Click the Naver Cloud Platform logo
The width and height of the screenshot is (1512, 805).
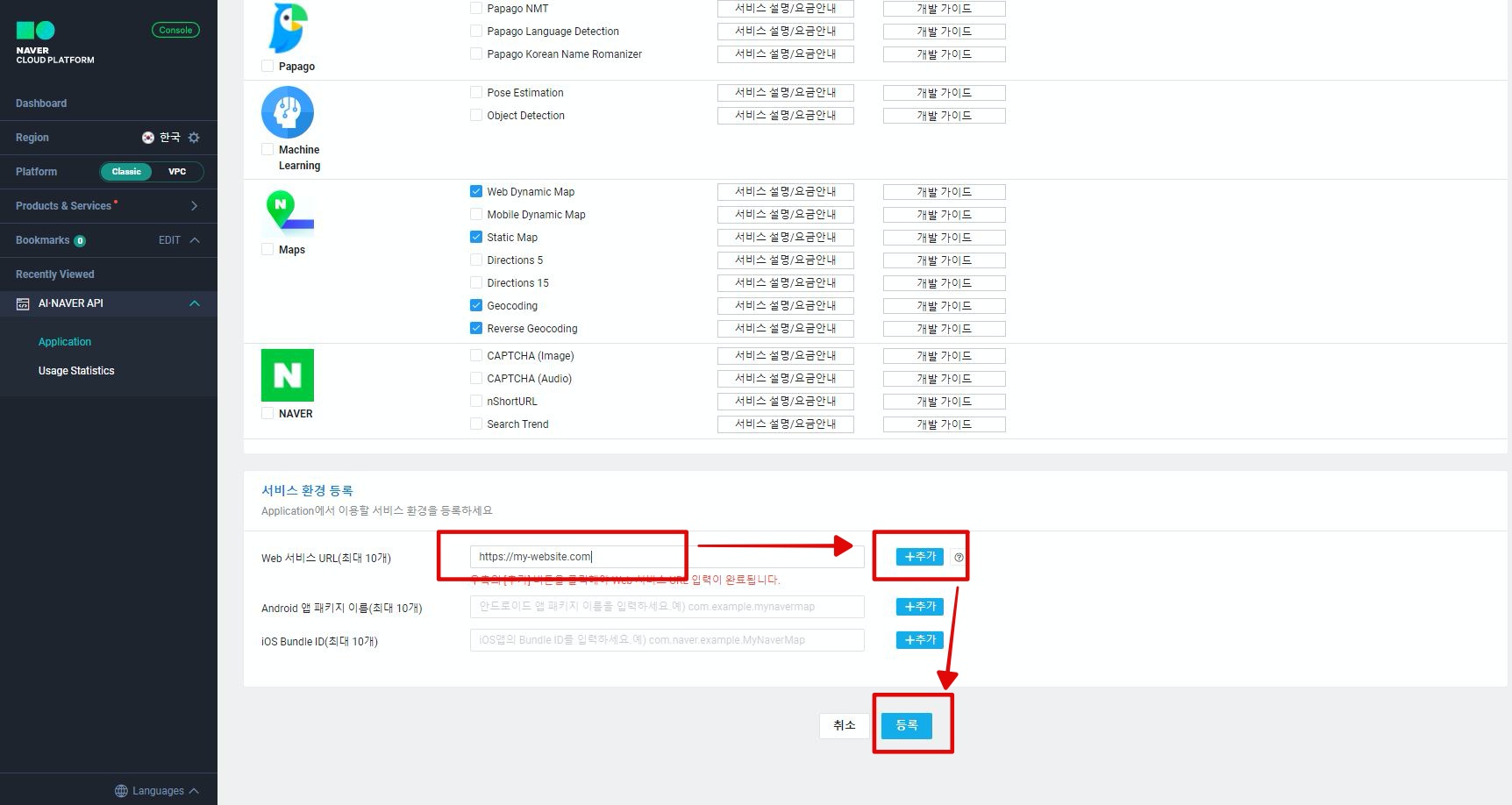[x=54, y=43]
